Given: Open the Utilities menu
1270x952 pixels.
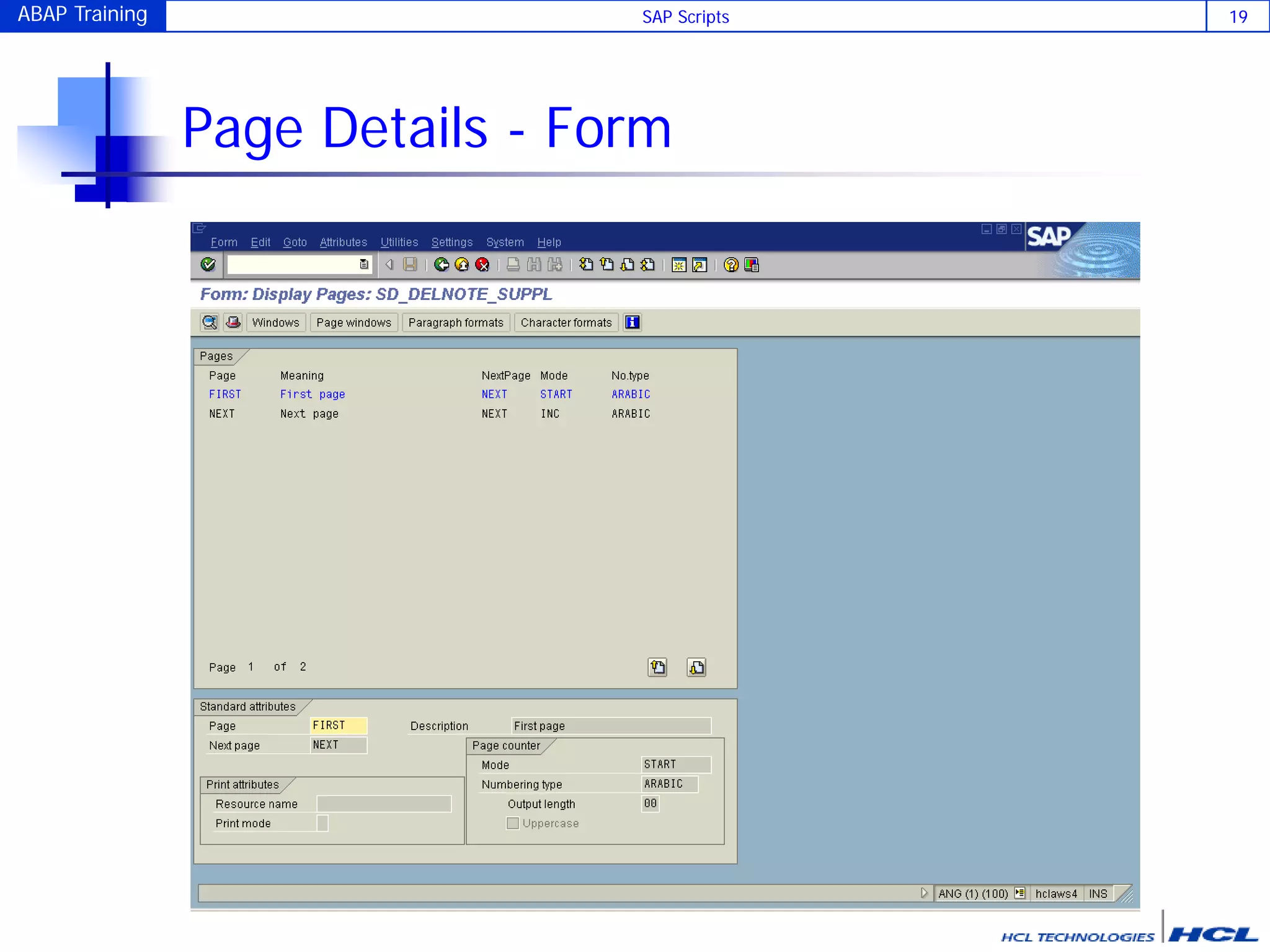Looking at the screenshot, I should [399, 242].
